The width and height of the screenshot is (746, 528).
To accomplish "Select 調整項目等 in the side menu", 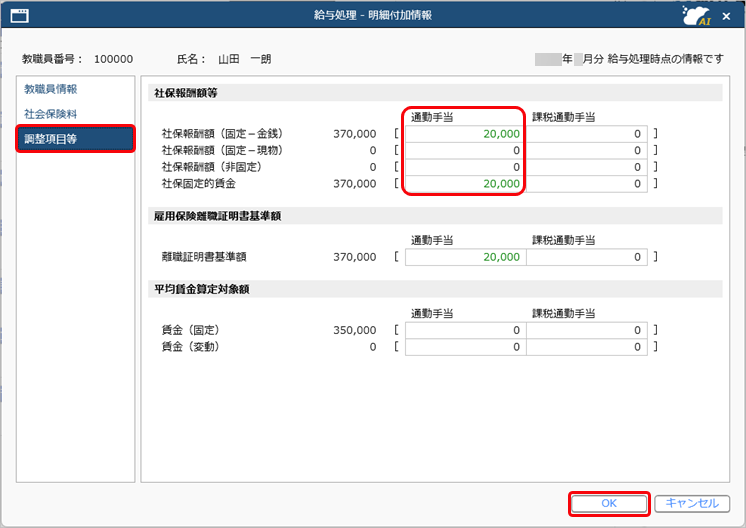I will point(75,139).
